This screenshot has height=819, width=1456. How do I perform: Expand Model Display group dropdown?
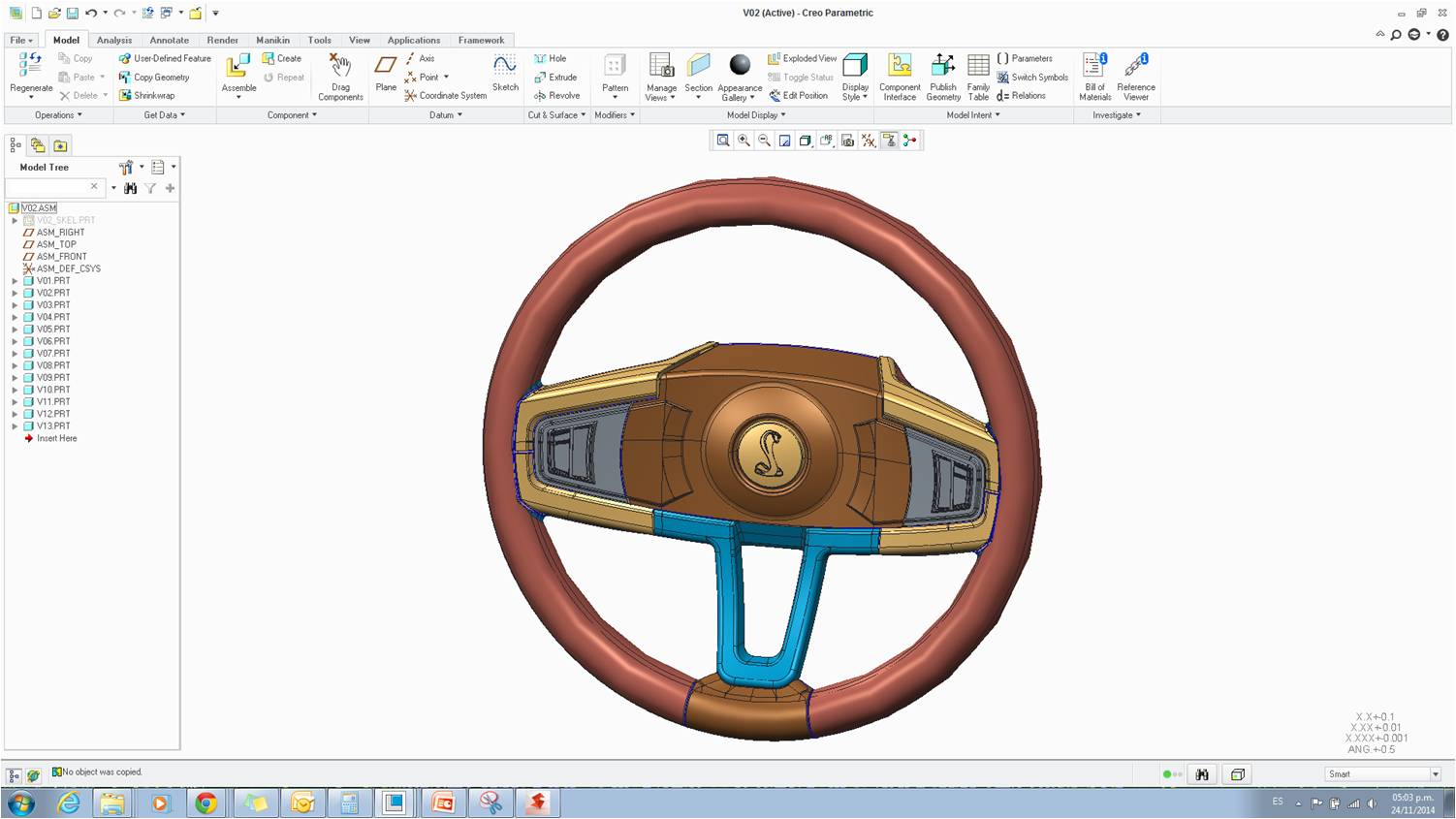[756, 115]
